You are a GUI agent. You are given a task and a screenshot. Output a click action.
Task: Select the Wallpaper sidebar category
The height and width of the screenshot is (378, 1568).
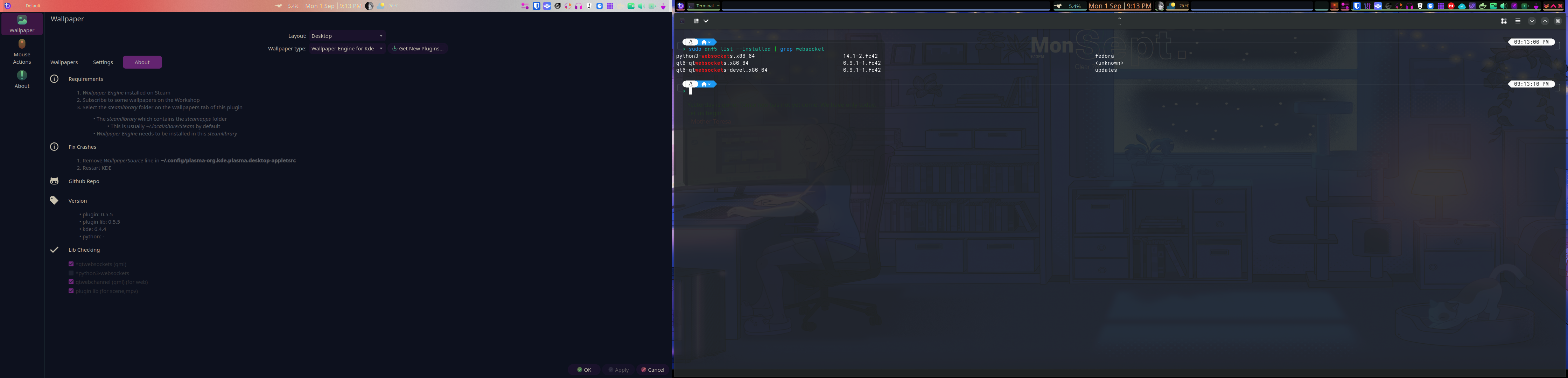pos(22,24)
